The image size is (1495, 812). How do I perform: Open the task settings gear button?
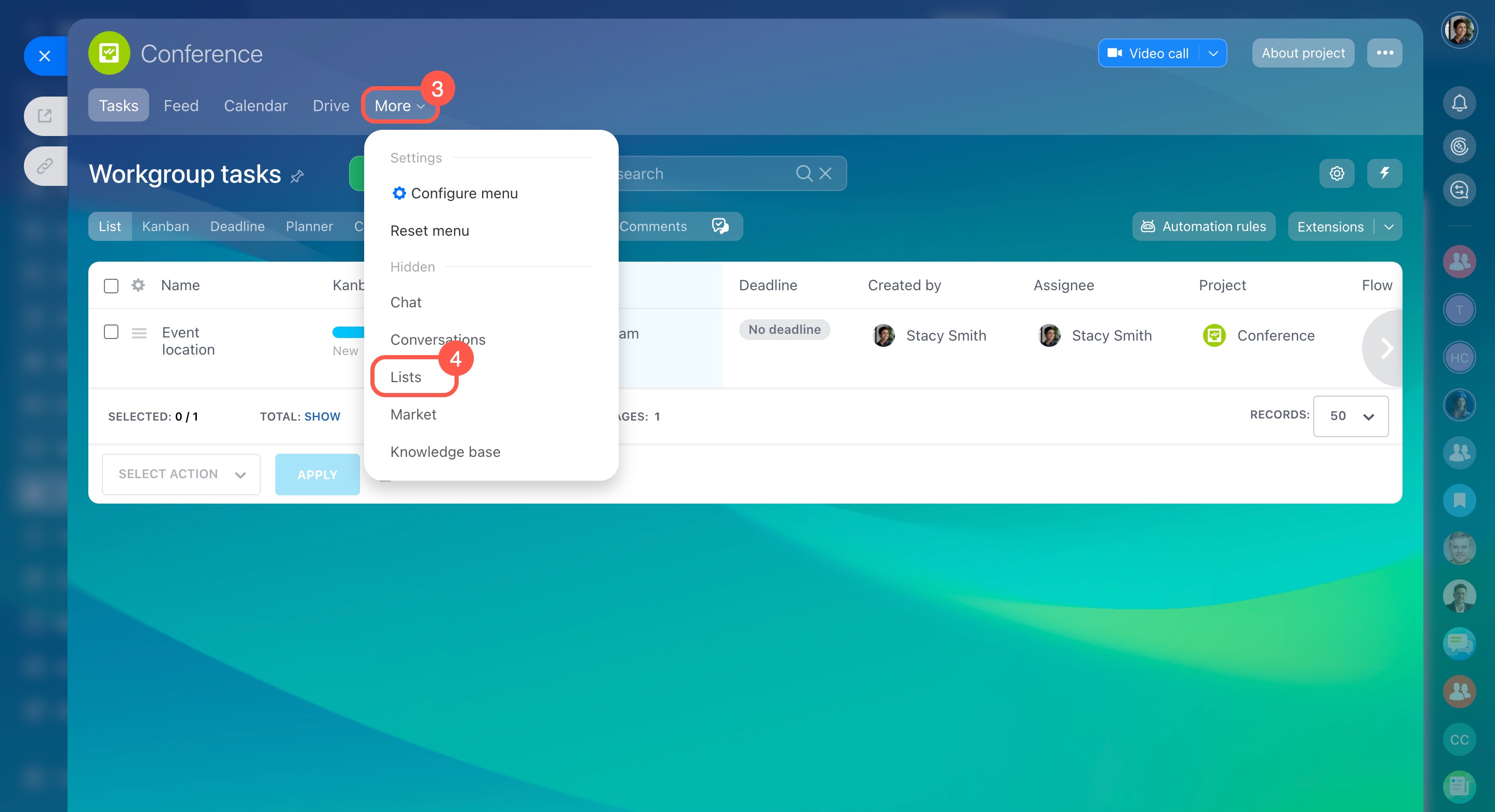tap(1337, 173)
